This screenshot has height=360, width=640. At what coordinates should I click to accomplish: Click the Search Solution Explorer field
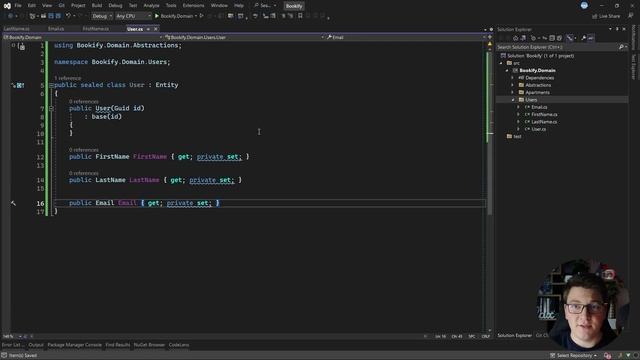click(x=557, y=47)
